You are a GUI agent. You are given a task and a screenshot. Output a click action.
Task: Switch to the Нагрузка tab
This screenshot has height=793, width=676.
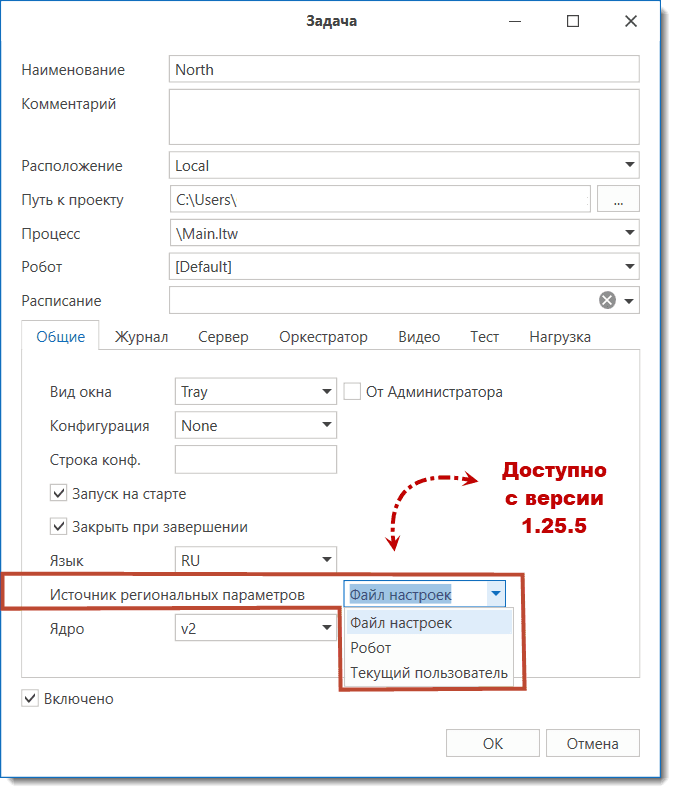point(560,337)
